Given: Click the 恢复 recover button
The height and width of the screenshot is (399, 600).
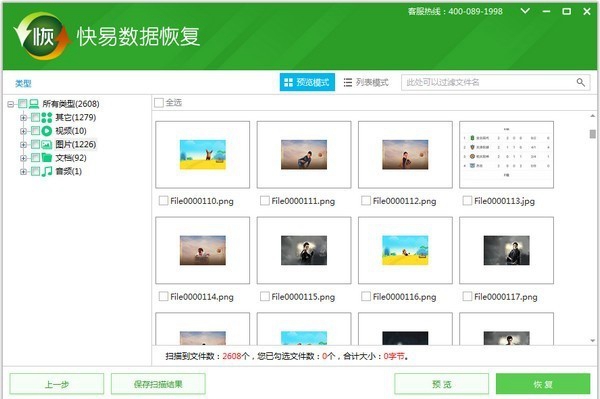Looking at the screenshot, I should 543,384.
